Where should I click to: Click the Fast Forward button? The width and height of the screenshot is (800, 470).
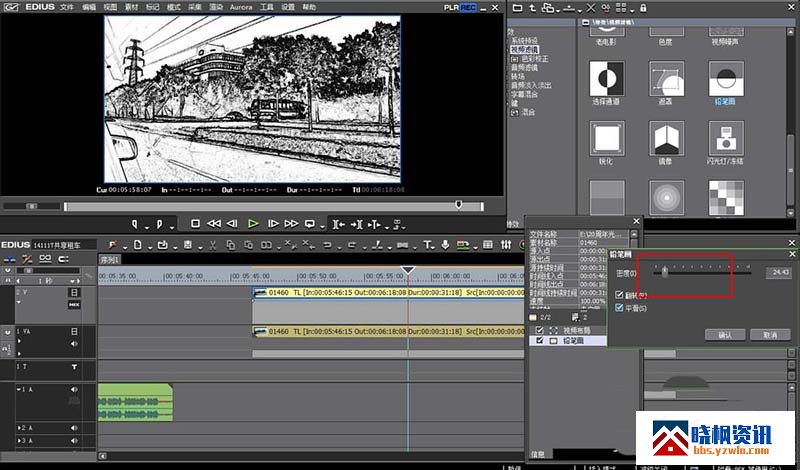pyautogui.click(x=291, y=224)
